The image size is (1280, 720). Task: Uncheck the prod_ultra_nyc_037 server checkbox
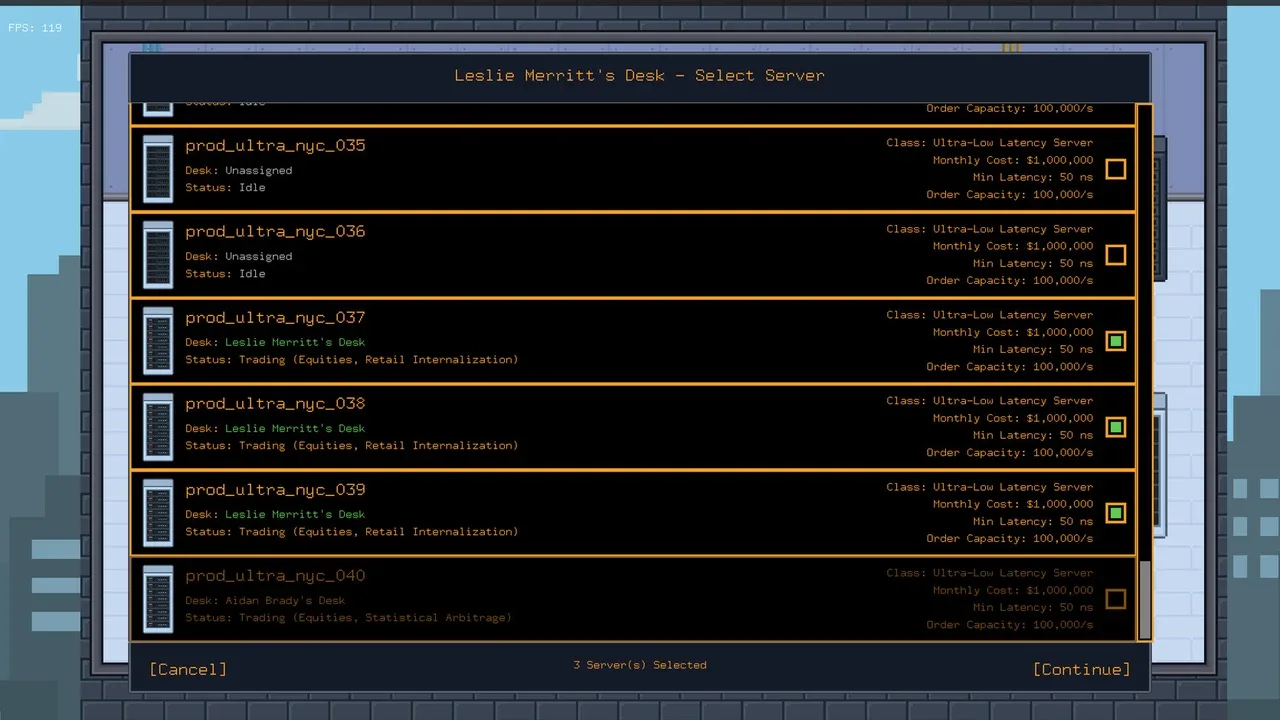1116,341
